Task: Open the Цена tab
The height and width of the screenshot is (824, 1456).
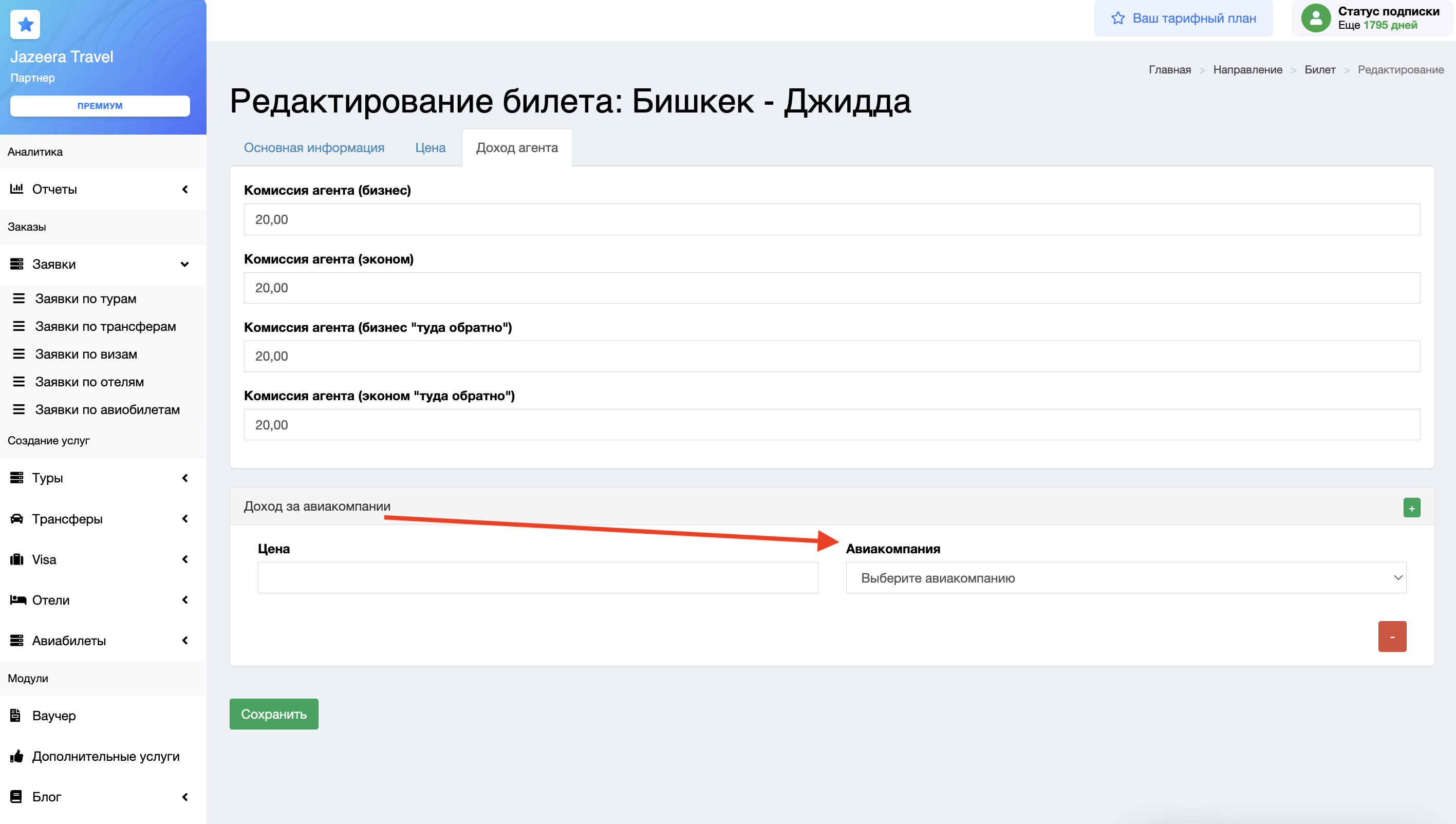Action: [x=430, y=148]
